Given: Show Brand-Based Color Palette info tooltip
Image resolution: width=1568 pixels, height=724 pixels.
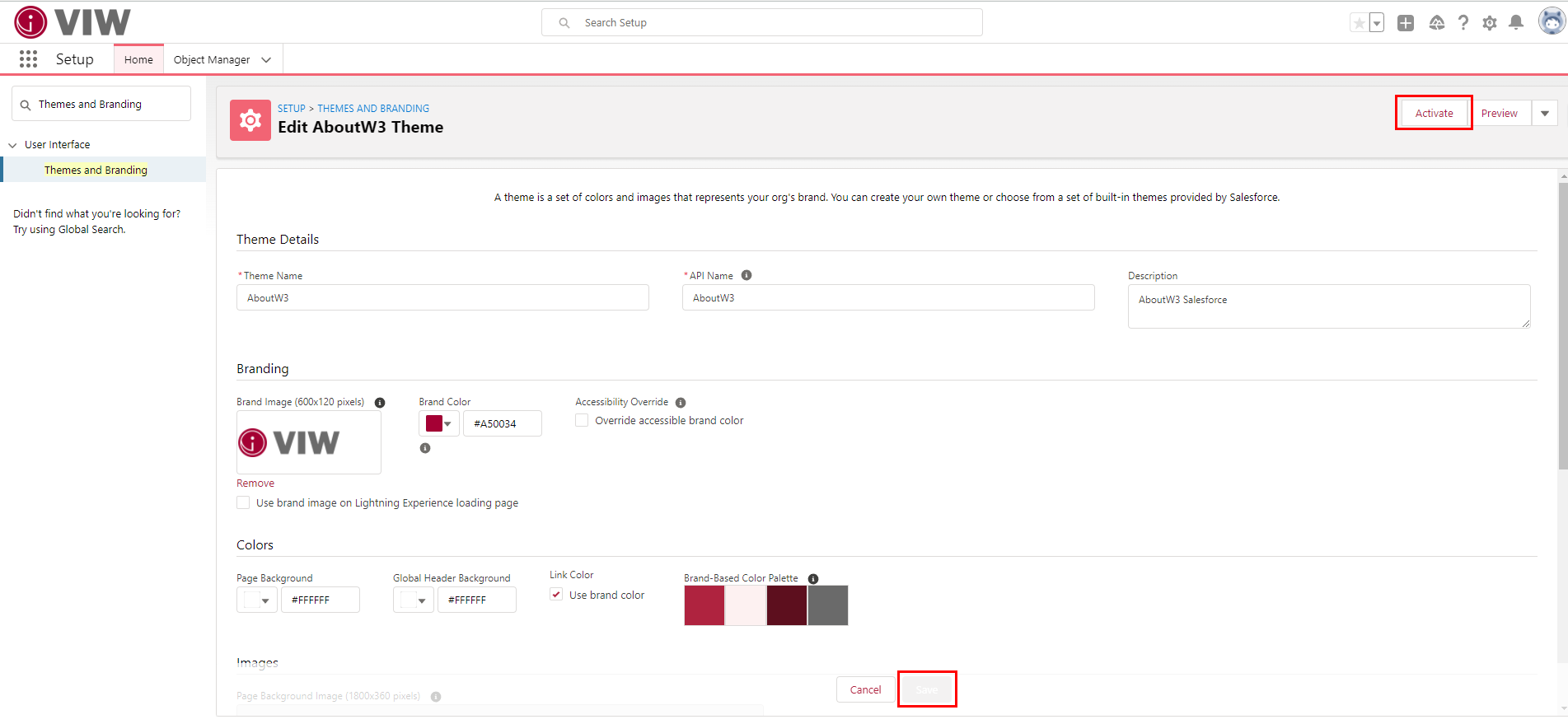Looking at the screenshot, I should pos(813,579).
